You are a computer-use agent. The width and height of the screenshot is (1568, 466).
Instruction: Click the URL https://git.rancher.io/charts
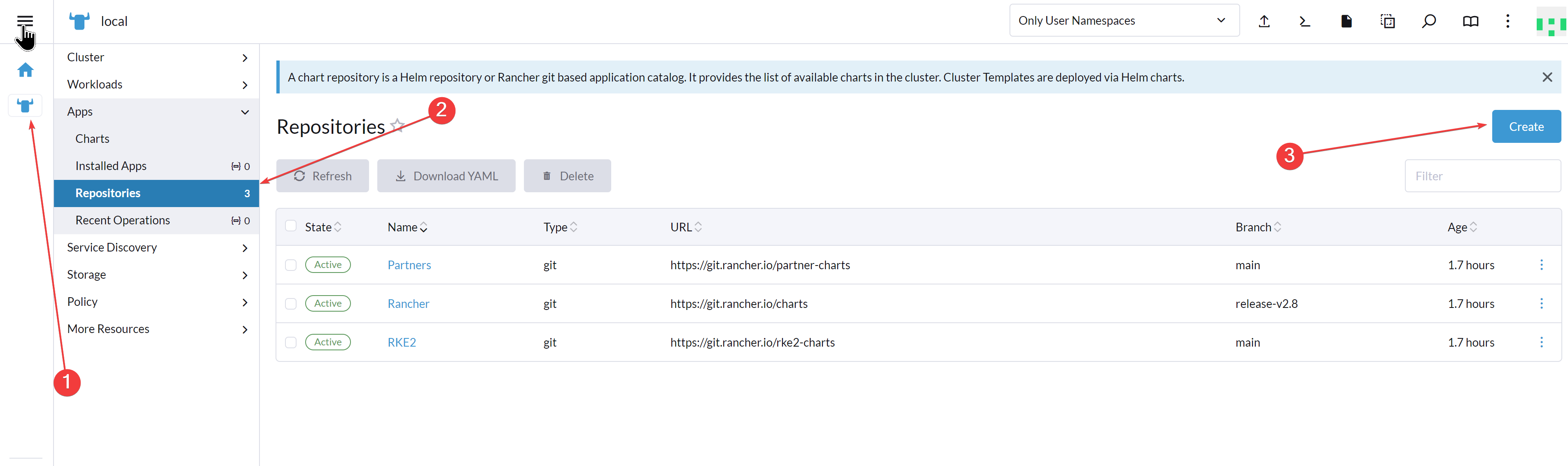pos(739,303)
